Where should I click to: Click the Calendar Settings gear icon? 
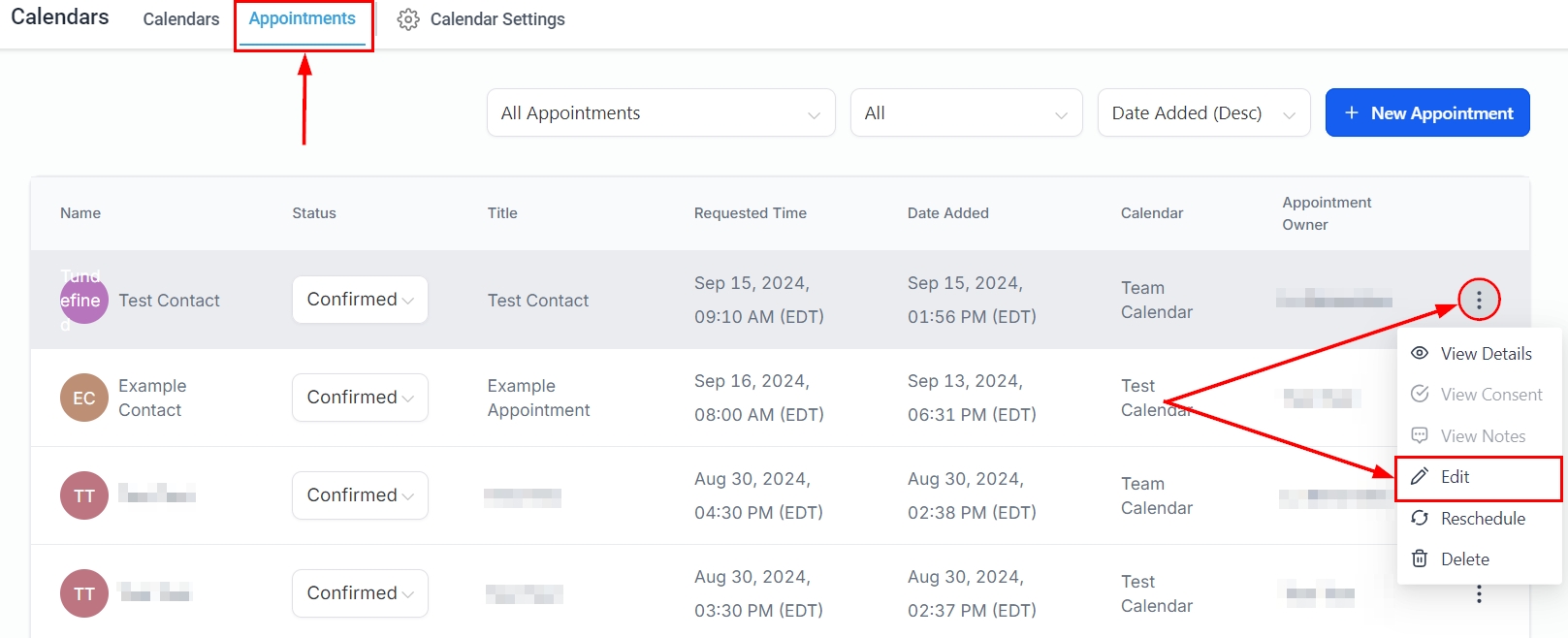tap(408, 19)
